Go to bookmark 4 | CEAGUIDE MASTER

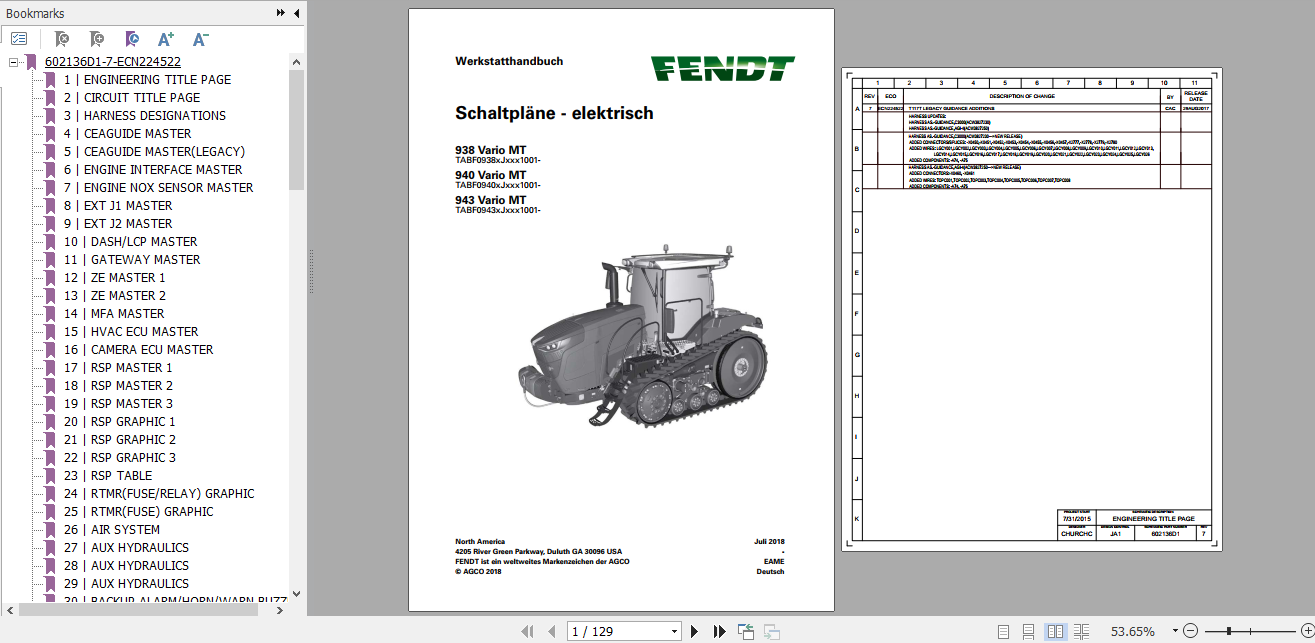[x=127, y=134]
